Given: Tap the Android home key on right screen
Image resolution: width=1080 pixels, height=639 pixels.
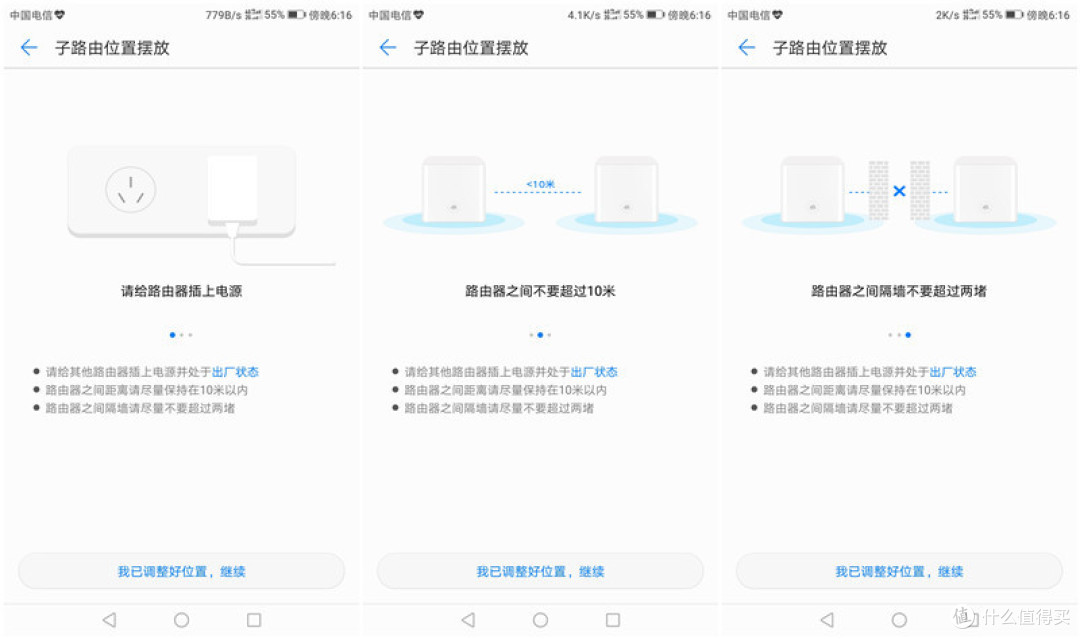Looking at the screenshot, I should point(900,620).
